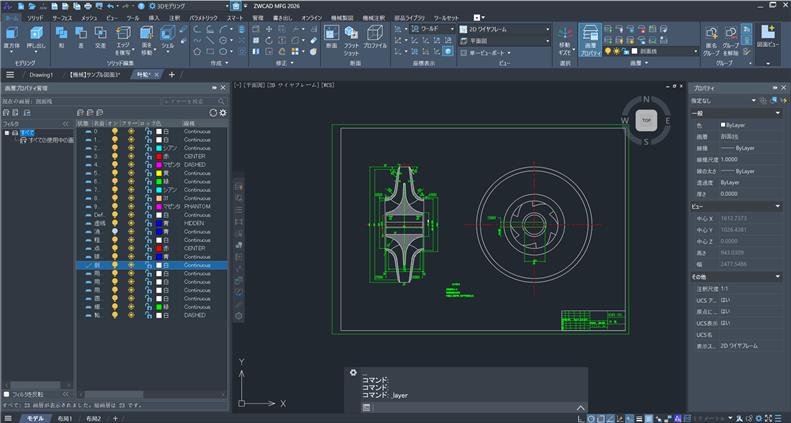The height and width of the screenshot is (423, 791).
Task: Click the TOP face of the view cube
Action: tap(647, 120)
